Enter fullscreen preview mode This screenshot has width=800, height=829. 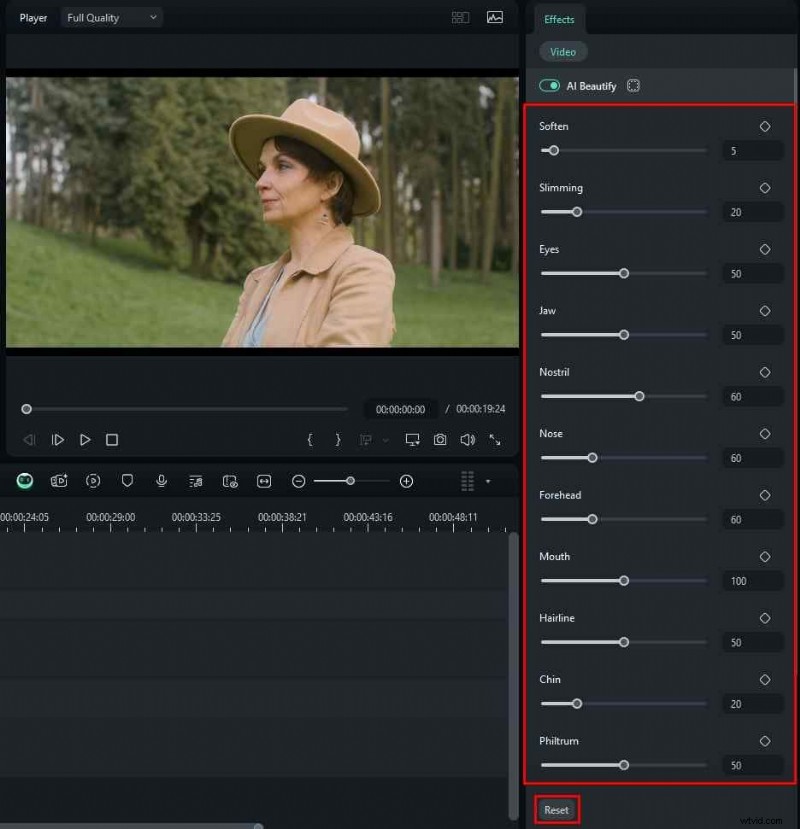(494, 439)
